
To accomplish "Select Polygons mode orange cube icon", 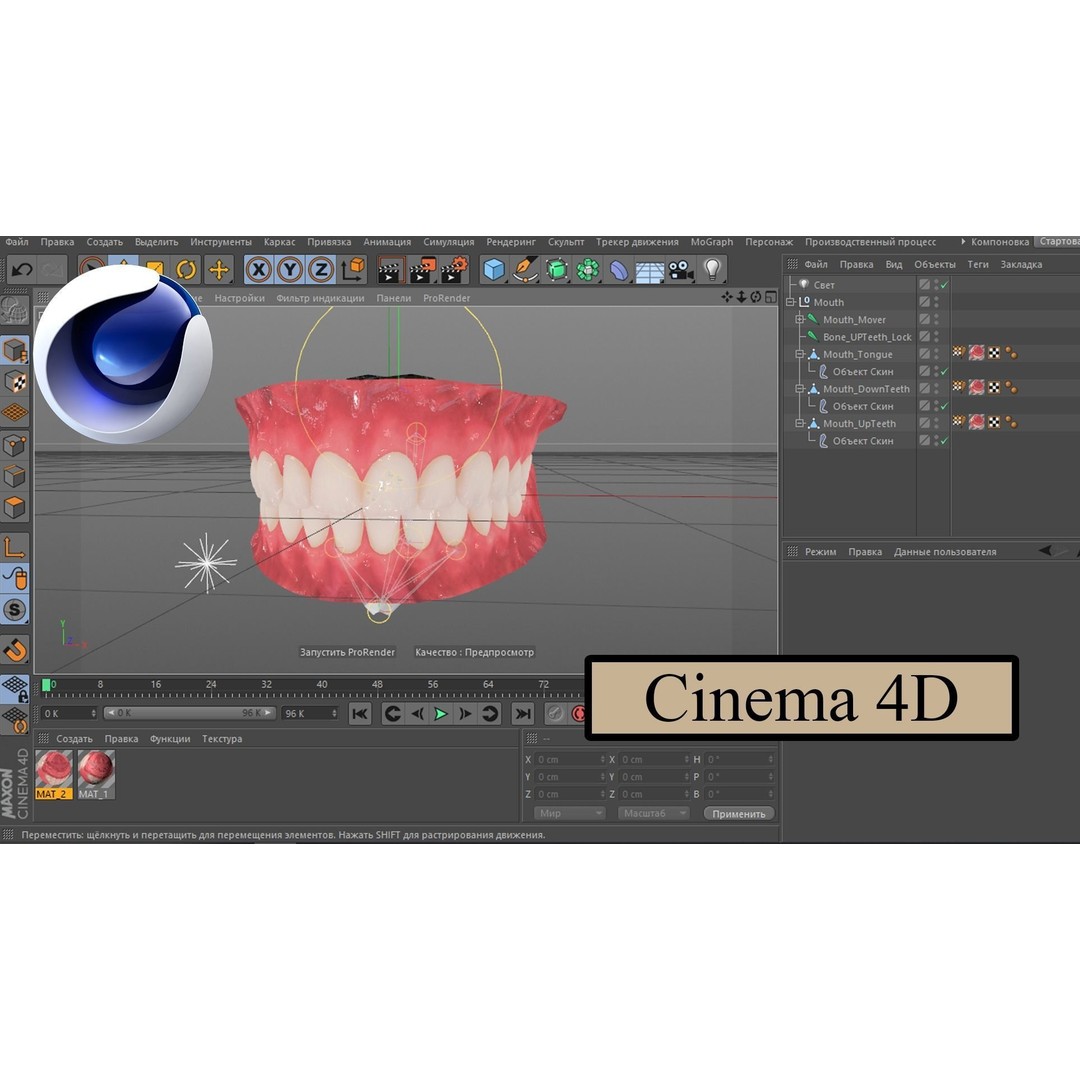I will (x=14, y=508).
